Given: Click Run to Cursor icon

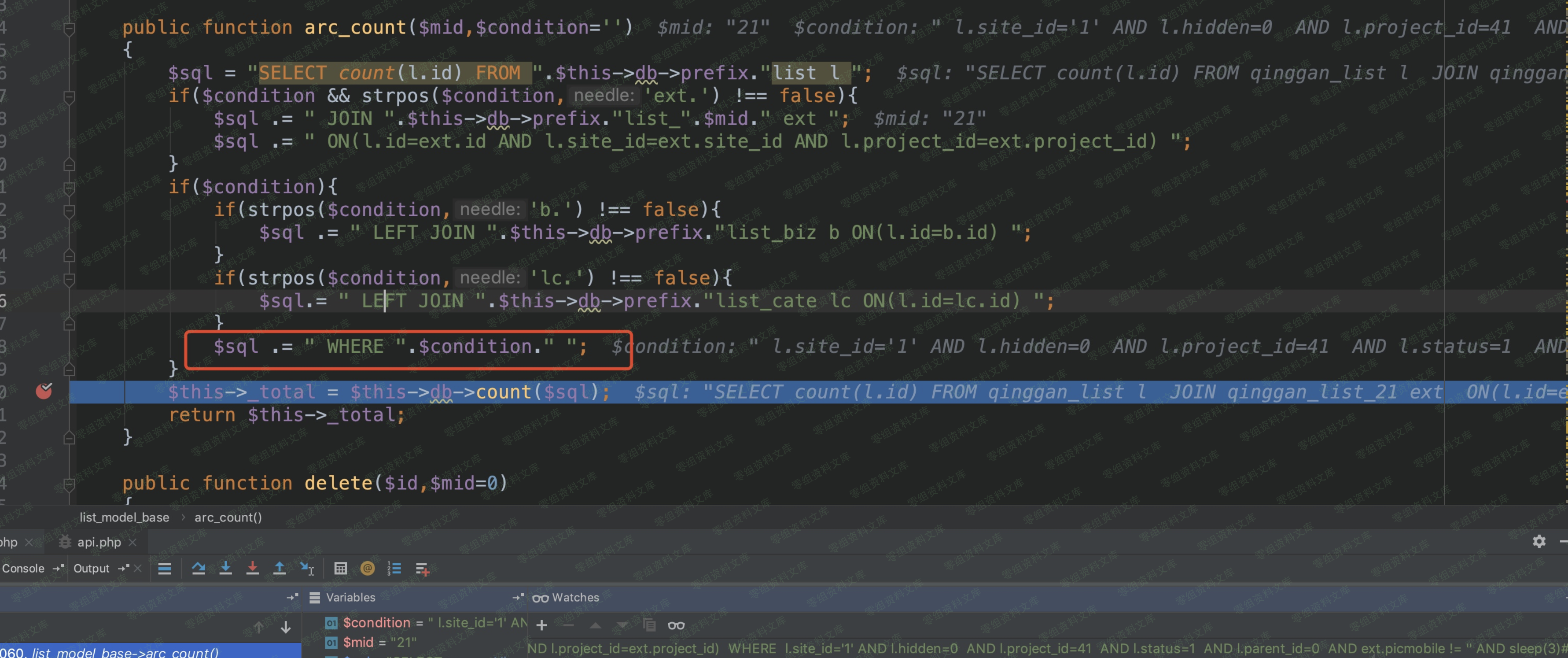Looking at the screenshot, I should point(307,569).
